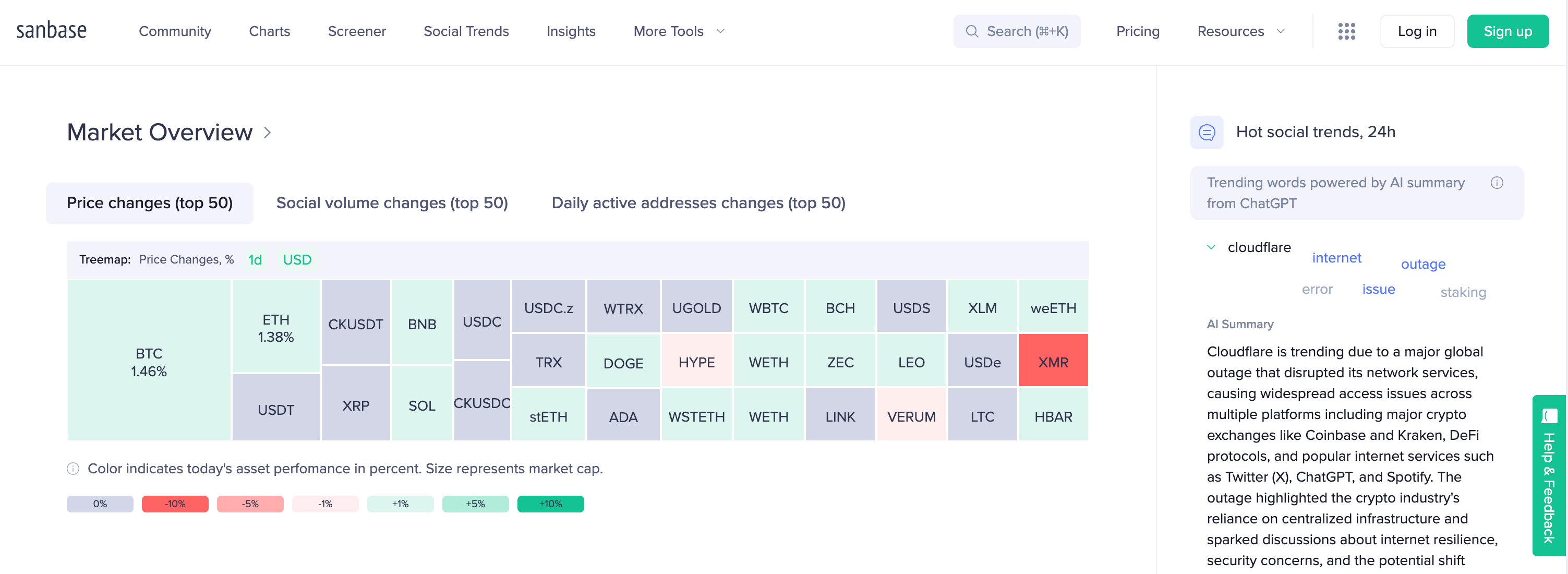Open the outage trending word link
Viewport: 1568px width, 574px height.
(x=1423, y=264)
